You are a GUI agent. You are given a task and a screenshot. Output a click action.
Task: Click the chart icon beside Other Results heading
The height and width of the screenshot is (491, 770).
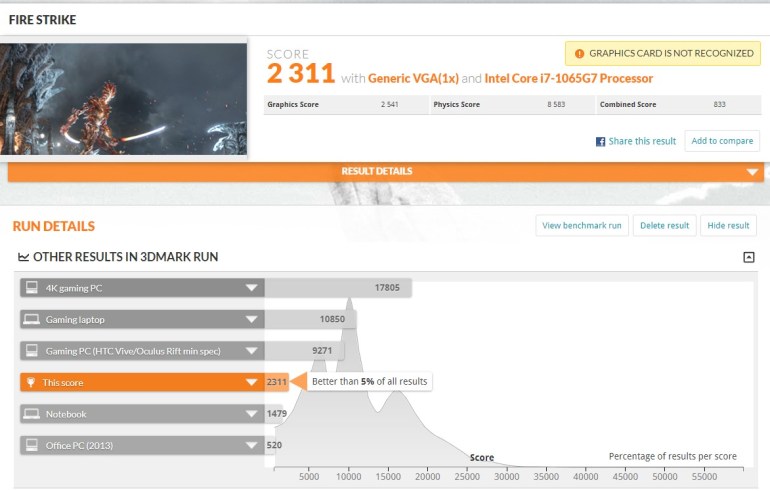pos(24,257)
